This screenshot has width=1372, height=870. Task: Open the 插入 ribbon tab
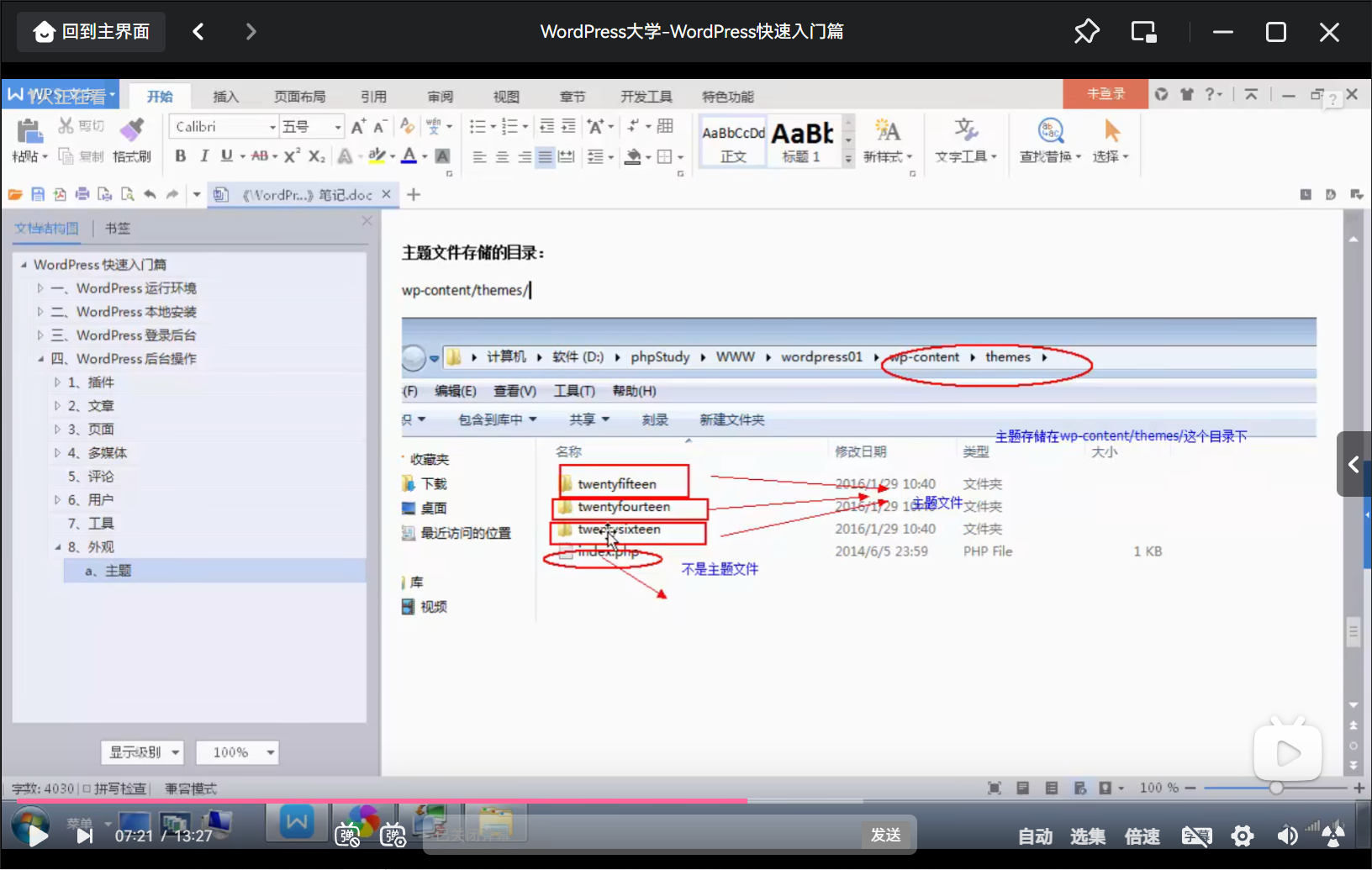pos(225,97)
